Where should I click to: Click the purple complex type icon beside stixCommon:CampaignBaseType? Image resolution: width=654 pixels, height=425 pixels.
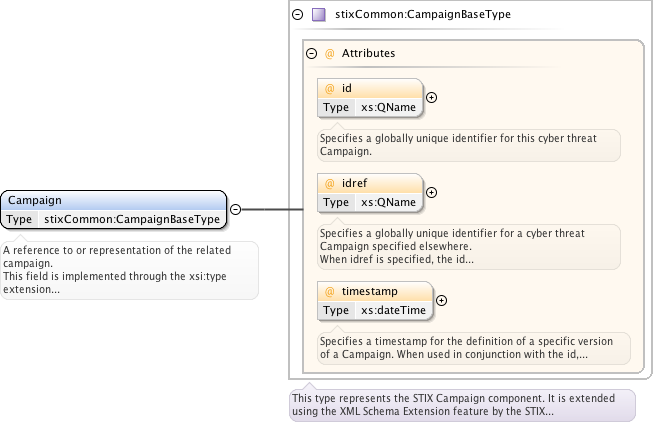pyautogui.click(x=319, y=15)
